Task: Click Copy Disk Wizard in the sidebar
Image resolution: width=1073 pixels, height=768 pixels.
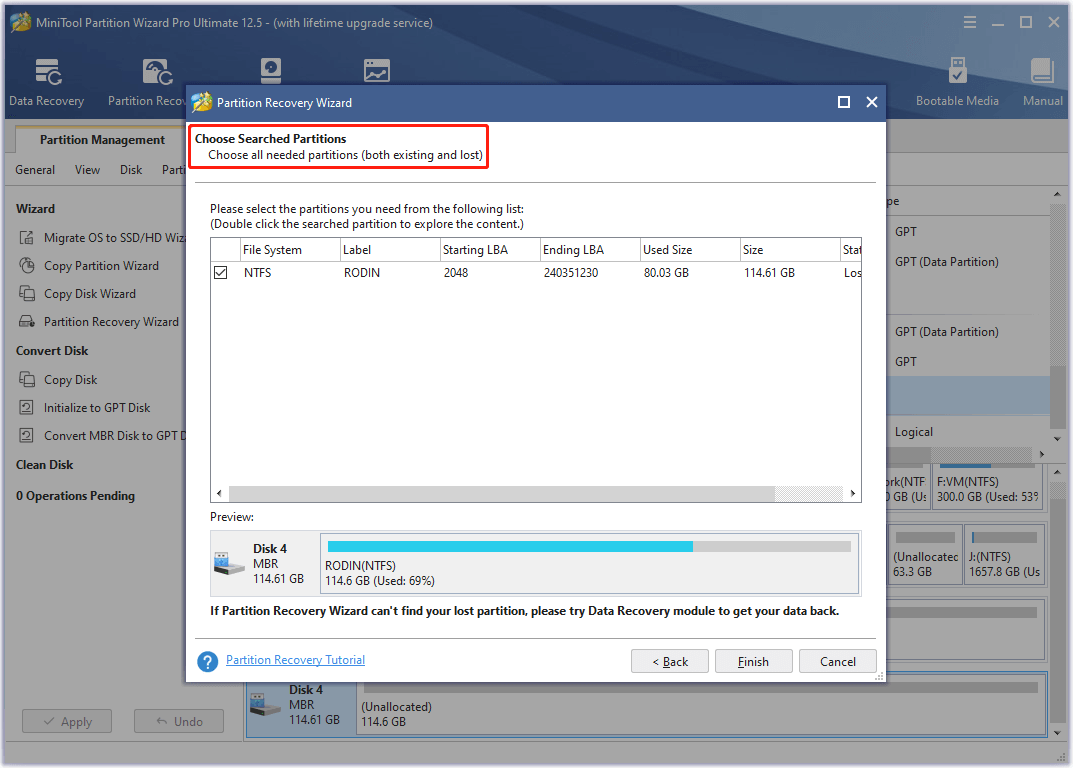Action: (90, 294)
